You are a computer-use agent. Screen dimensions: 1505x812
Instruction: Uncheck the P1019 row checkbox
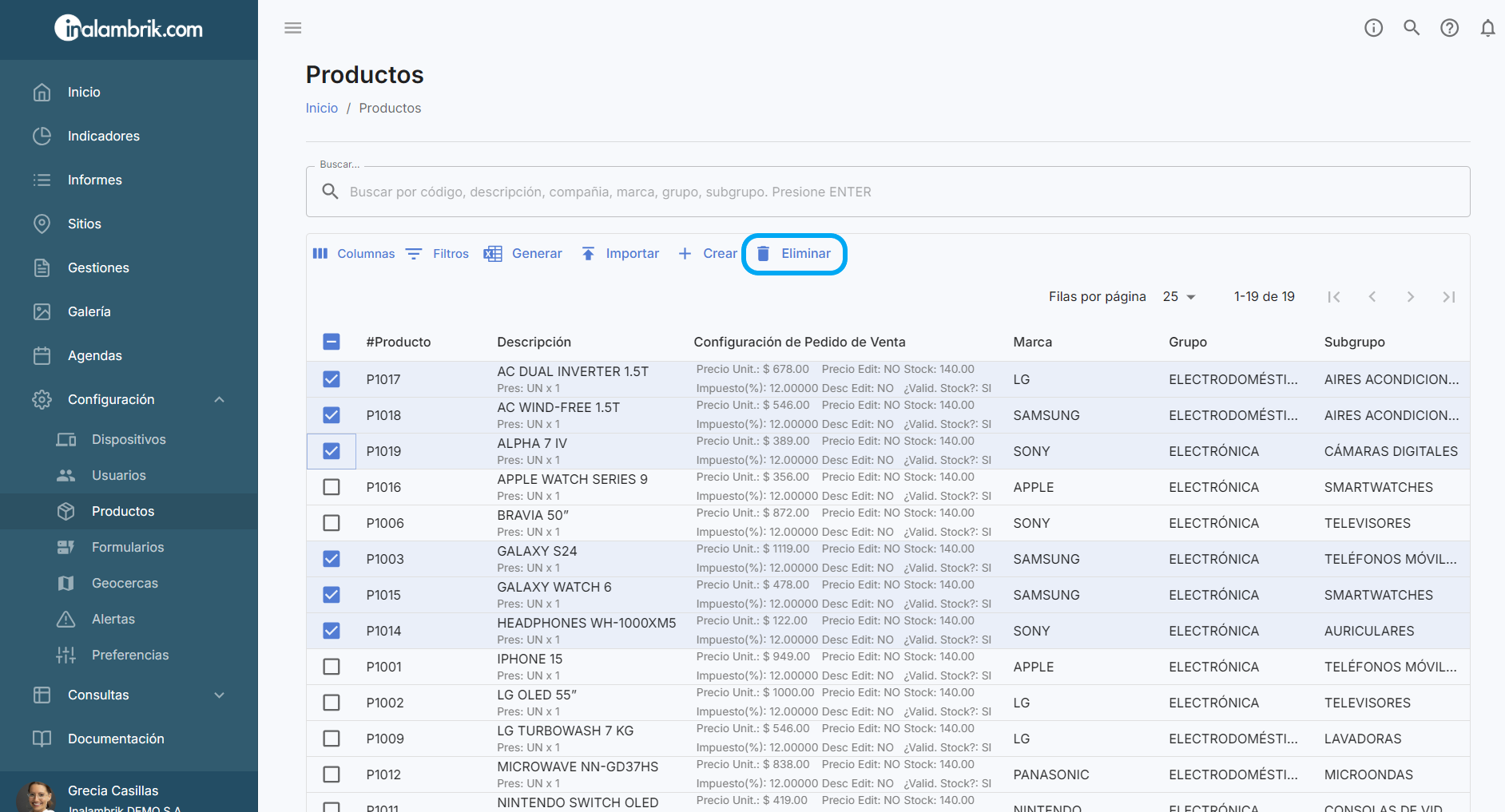point(332,451)
